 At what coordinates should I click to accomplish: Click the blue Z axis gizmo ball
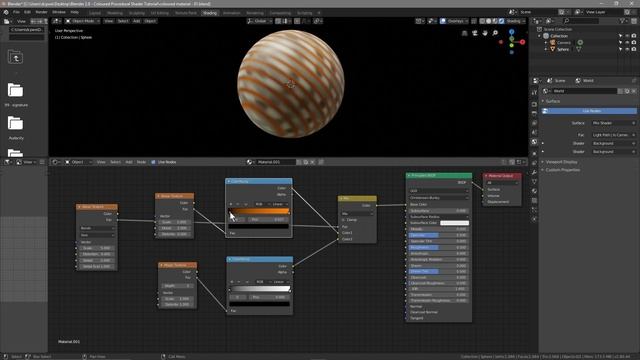click(511, 31)
